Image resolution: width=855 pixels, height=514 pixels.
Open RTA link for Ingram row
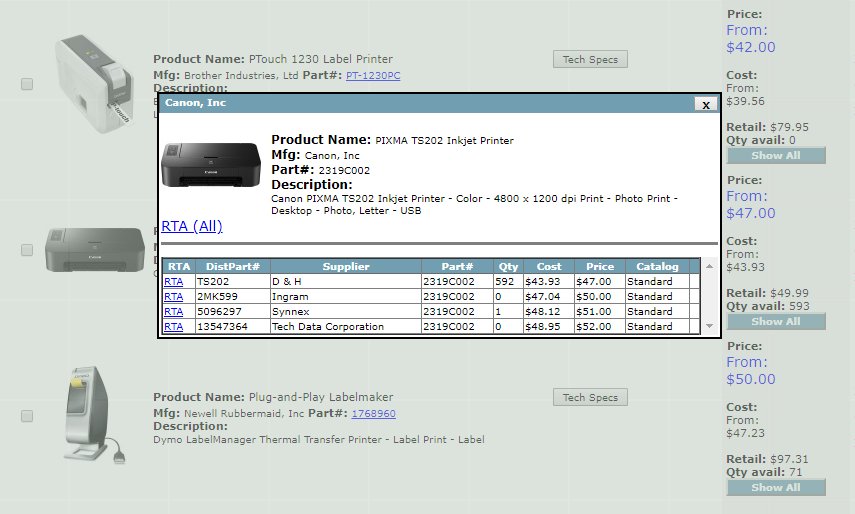(173, 297)
